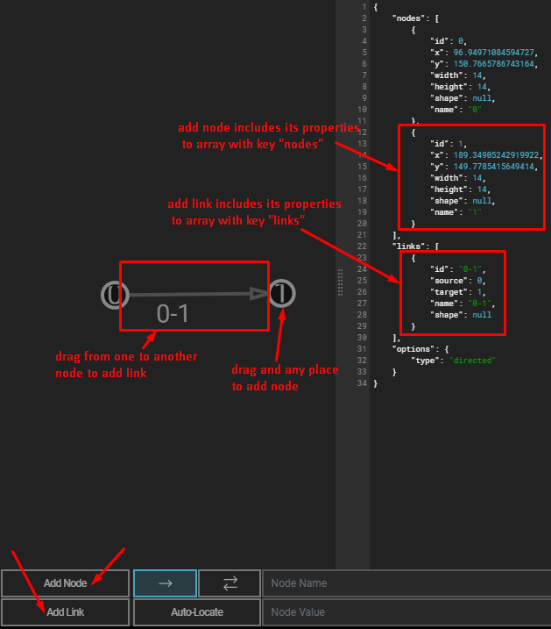Select the directed arrow link type
Screen dimensions: 551x629
tap(165, 583)
